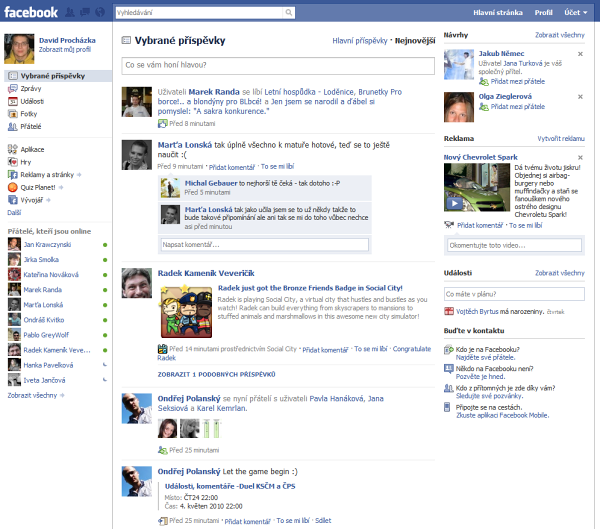Expand Zobrazit 1 podobných příspěvků
This screenshot has width=600, height=529.
tap(216, 374)
